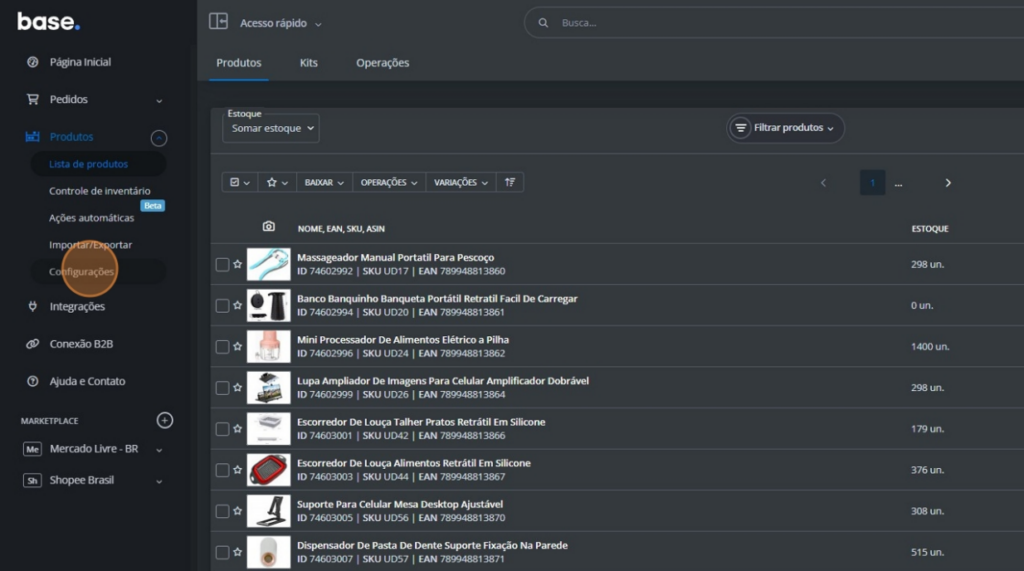Check the box for Mini Processador De Alimentos

pos(222,347)
